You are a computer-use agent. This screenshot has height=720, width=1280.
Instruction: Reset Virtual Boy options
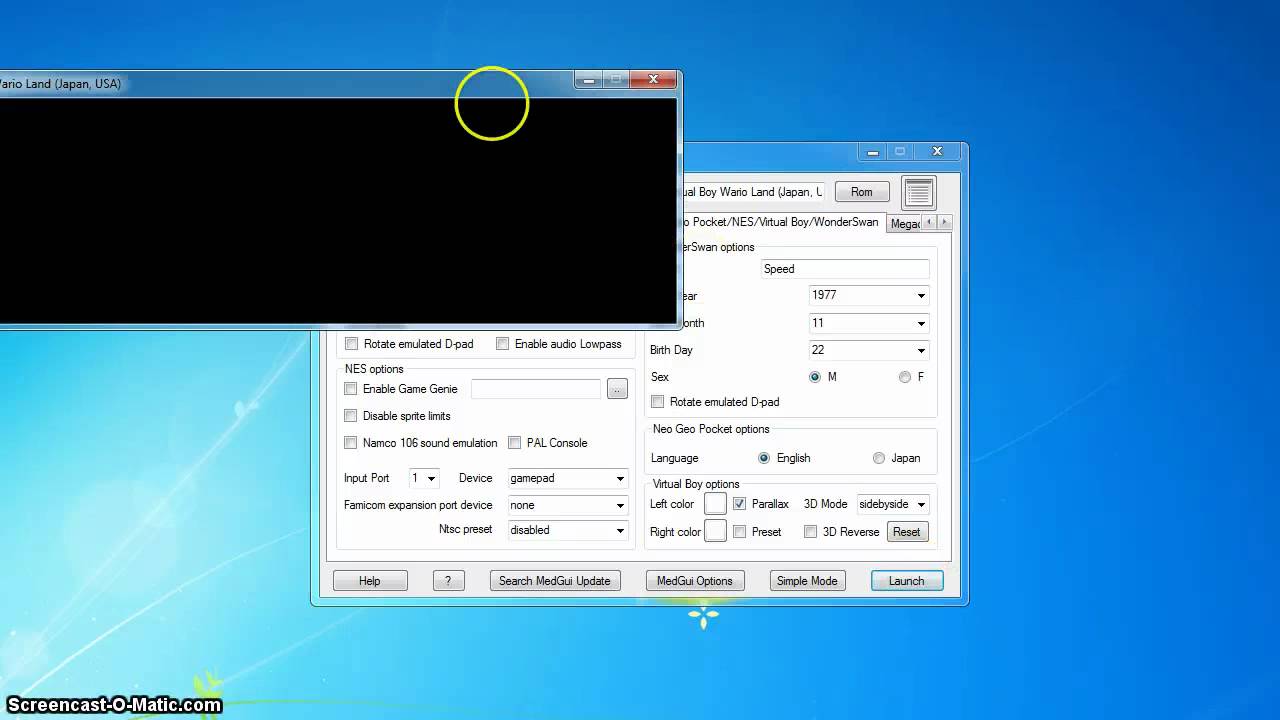coord(907,532)
